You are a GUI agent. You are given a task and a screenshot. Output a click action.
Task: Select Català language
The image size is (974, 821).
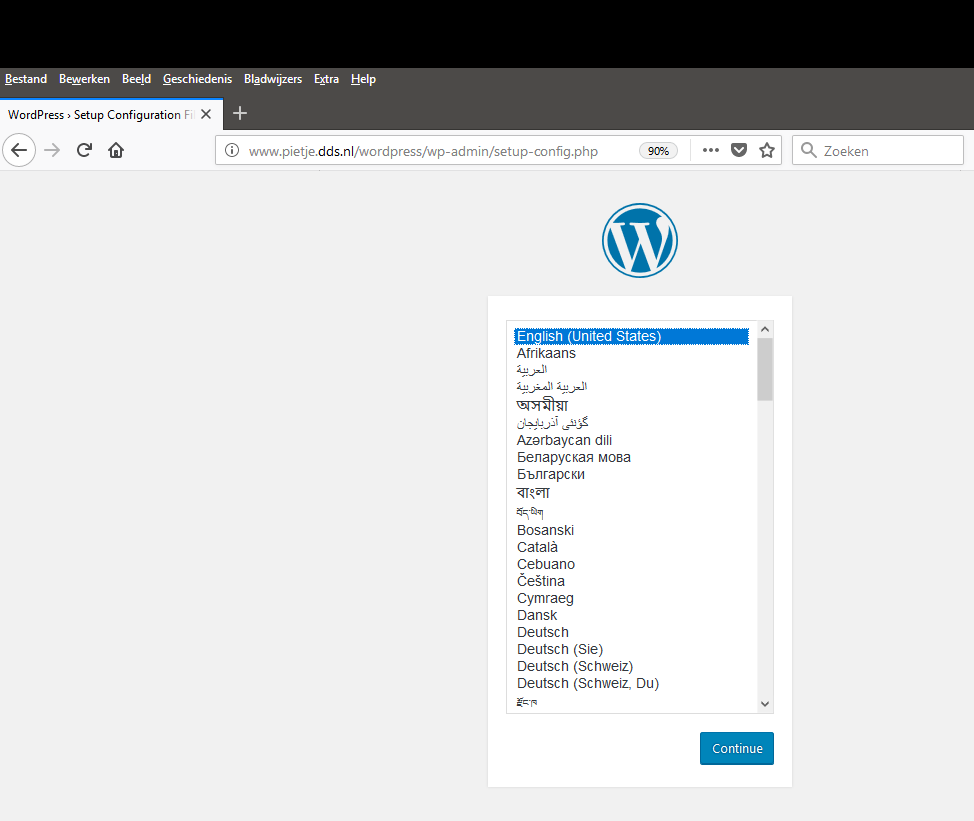click(631, 547)
